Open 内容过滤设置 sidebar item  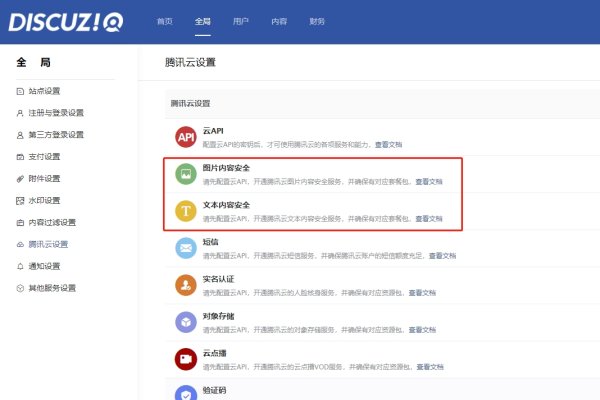(x=52, y=222)
